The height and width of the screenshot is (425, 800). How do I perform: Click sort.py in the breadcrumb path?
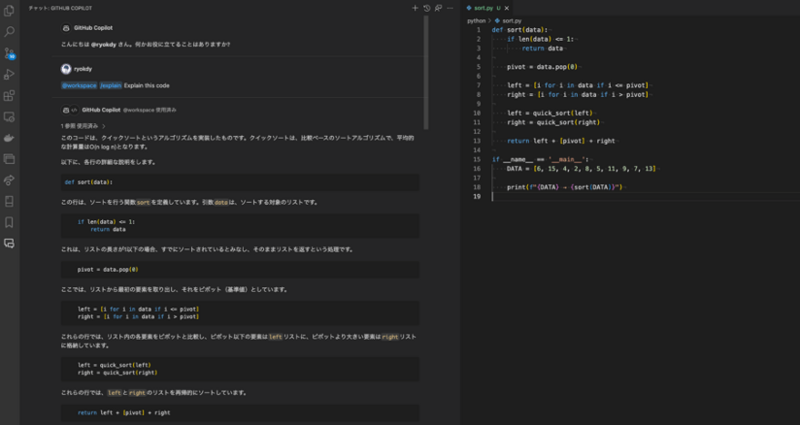[511, 20]
